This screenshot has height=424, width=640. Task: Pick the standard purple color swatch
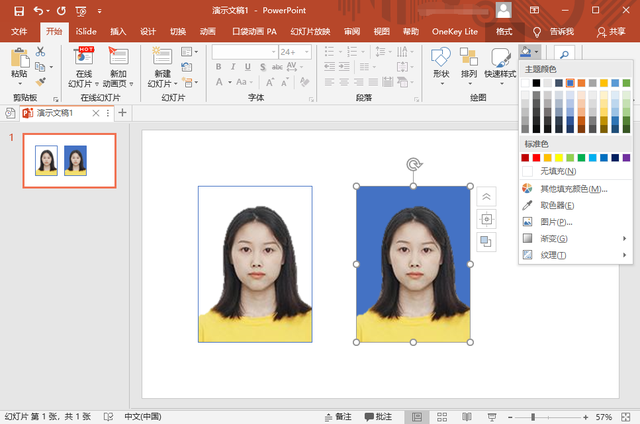(x=626, y=158)
